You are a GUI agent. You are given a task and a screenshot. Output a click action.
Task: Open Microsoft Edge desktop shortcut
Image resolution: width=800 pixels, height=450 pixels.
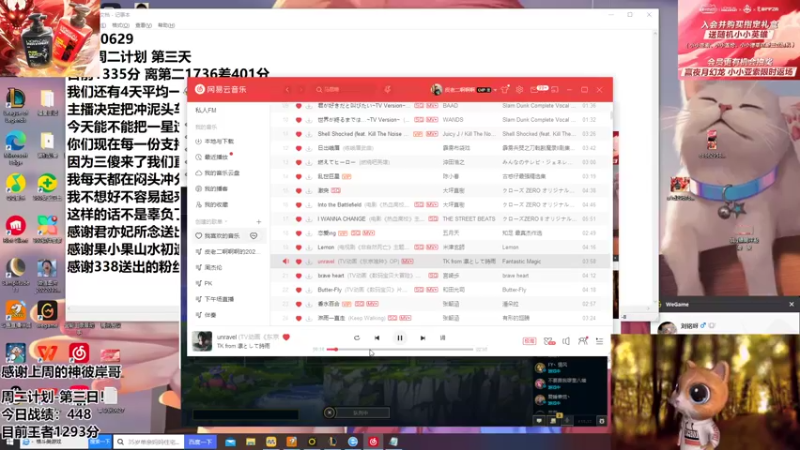click(x=15, y=148)
